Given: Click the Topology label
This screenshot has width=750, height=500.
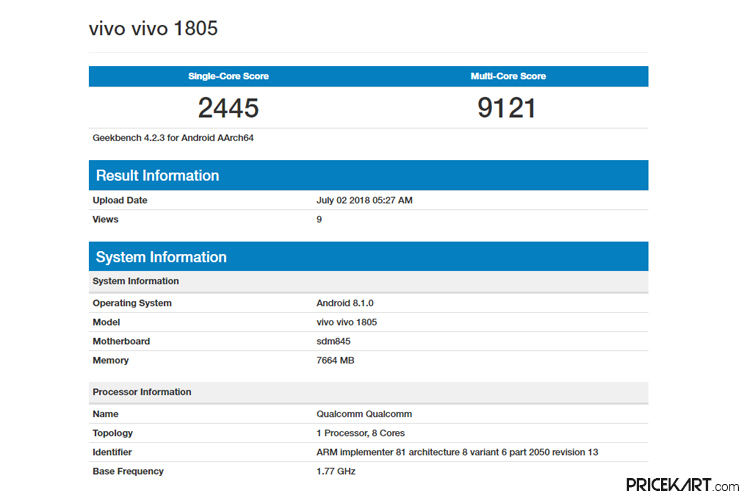Looking at the screenshot, I should point(112,433).
